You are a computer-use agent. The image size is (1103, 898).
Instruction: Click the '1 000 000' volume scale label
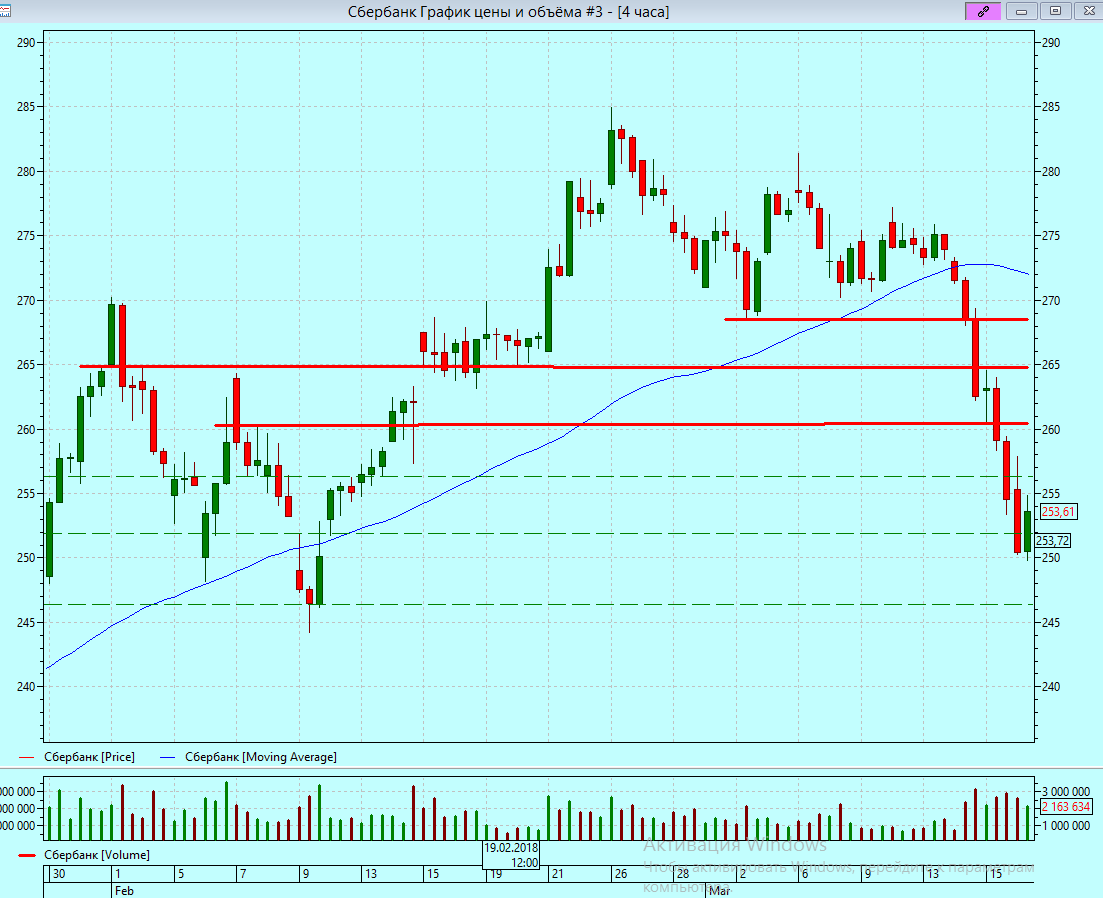pyautogui.click(x=1066, y=826)
